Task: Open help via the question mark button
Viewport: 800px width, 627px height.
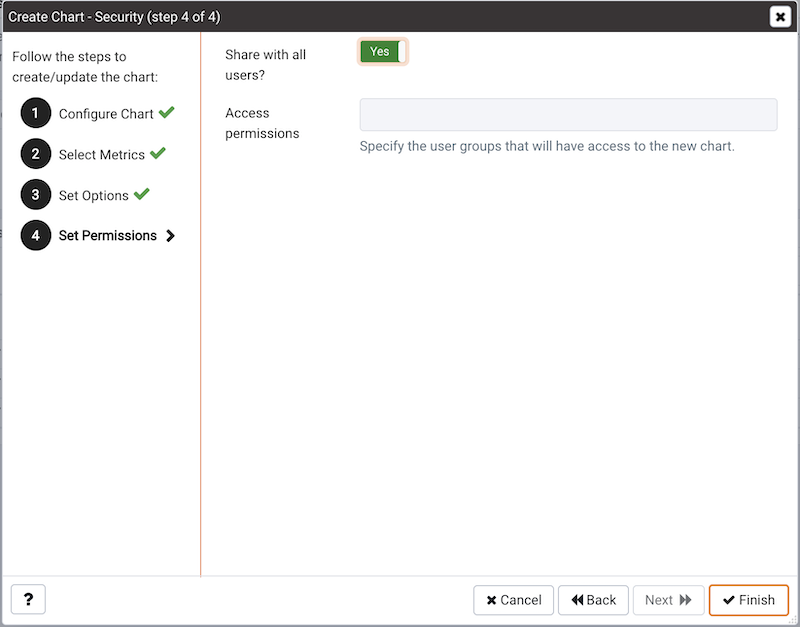Action: [28, 599]
